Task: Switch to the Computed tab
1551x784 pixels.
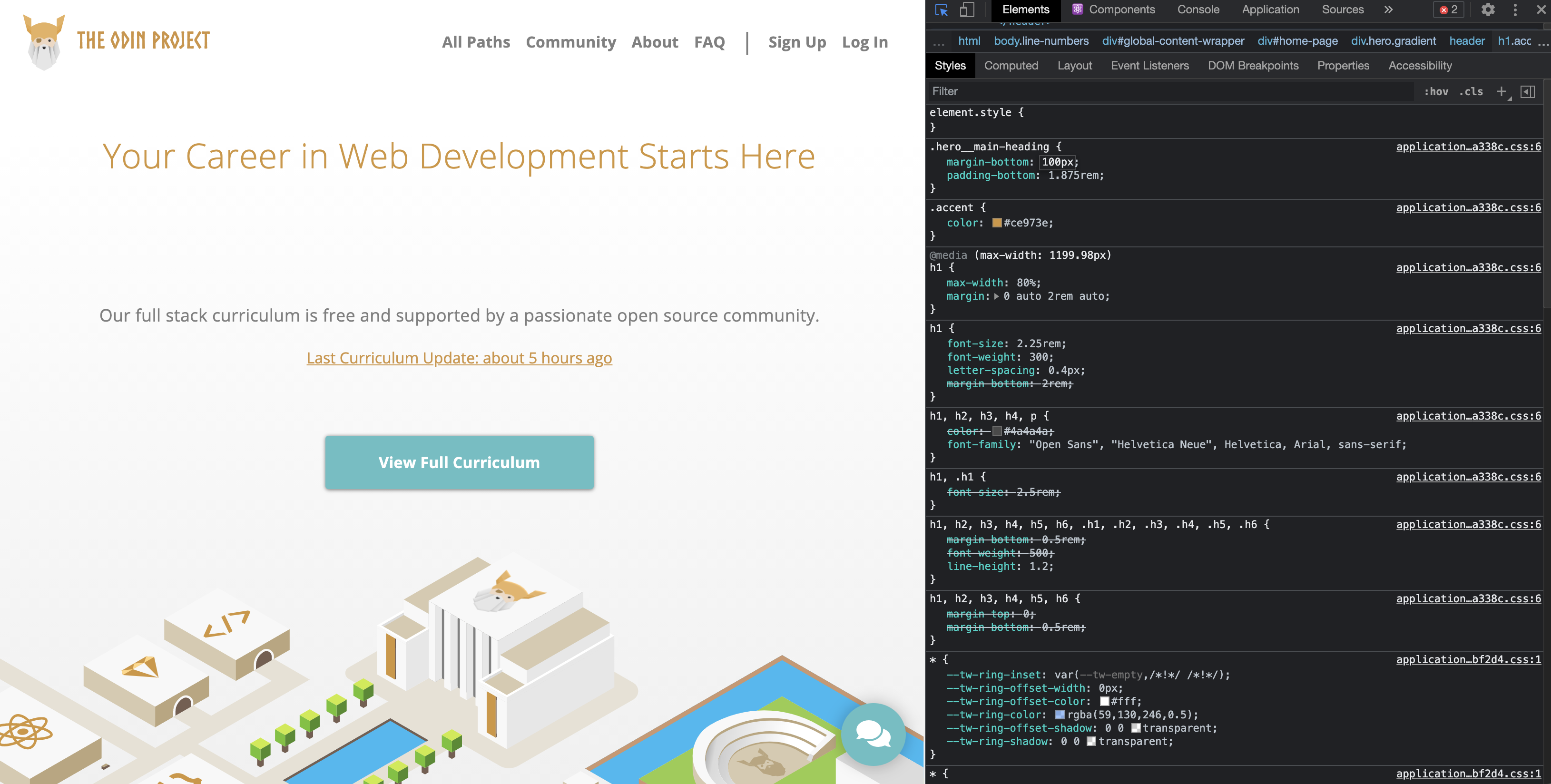Action: point(1011,66)
